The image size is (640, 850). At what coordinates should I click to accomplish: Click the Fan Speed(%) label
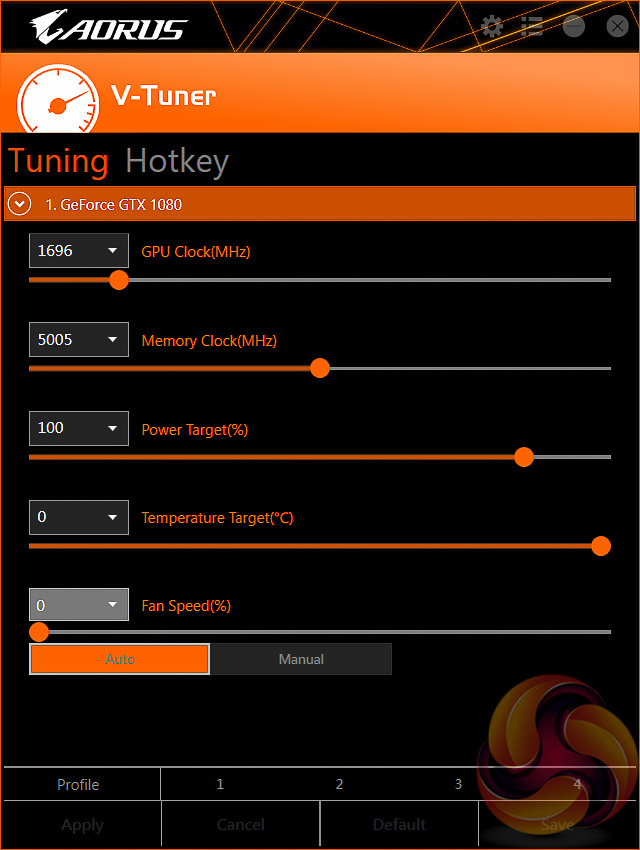pyautogui.click(x=186, y=606)
